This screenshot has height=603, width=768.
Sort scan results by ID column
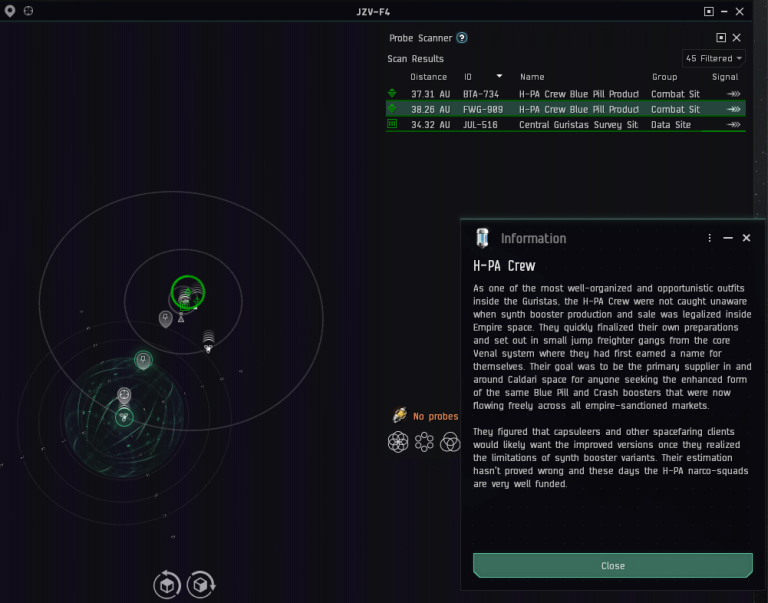click(x=468, y=77)
